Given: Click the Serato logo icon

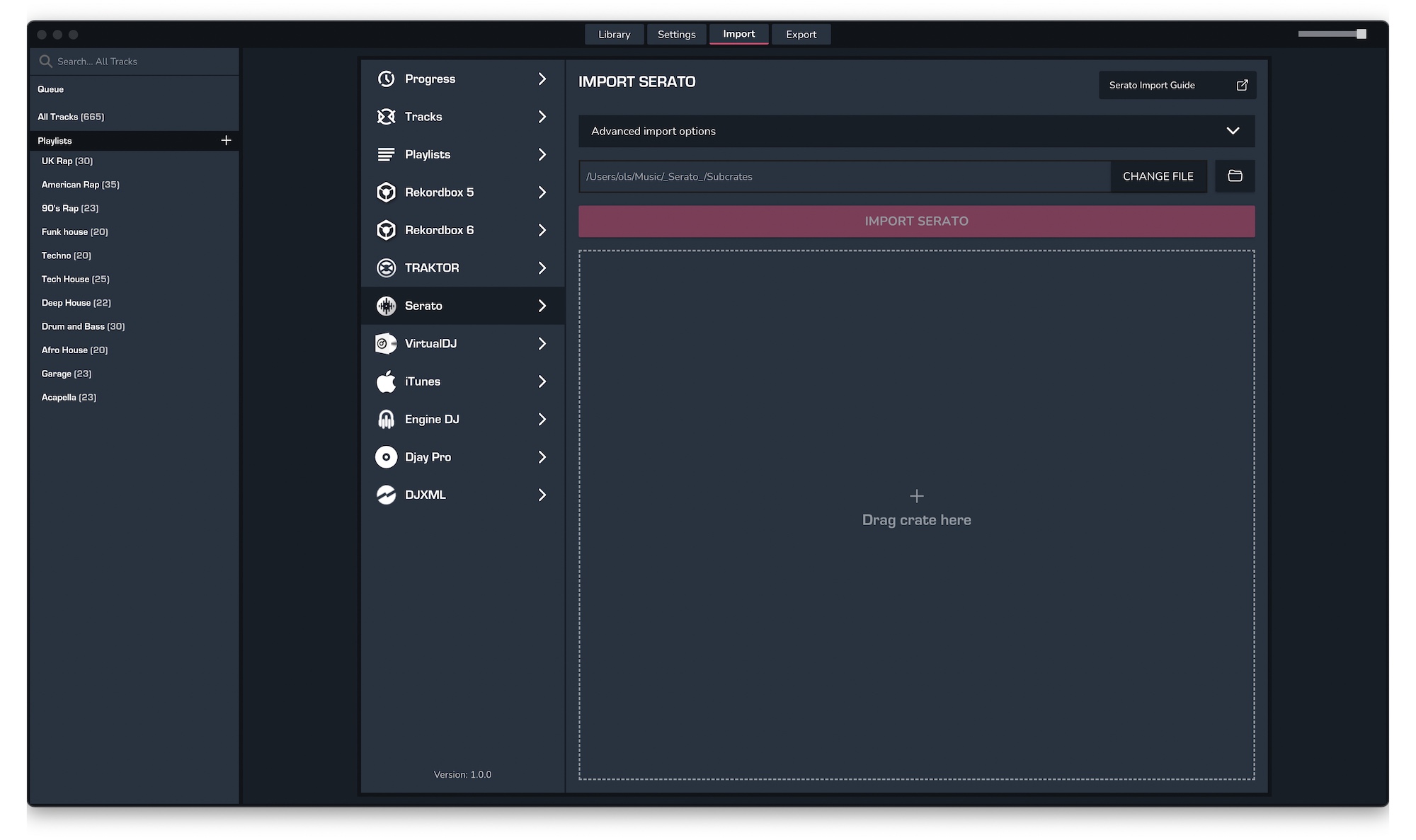Looking at the screenshot, I should click(386, 306).
